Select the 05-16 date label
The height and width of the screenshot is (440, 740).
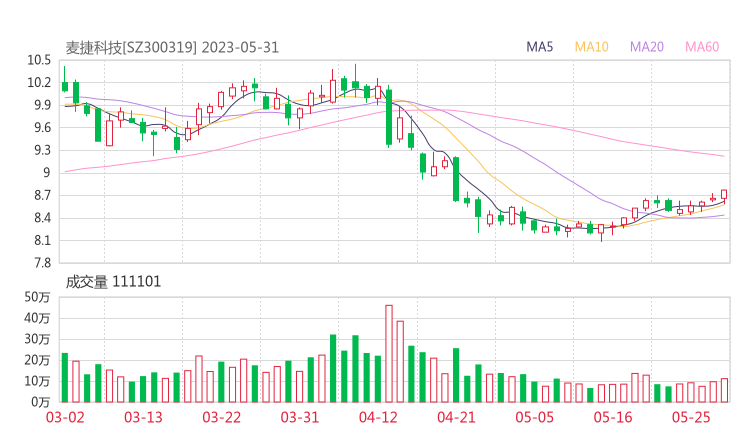(x=613, y=417)
